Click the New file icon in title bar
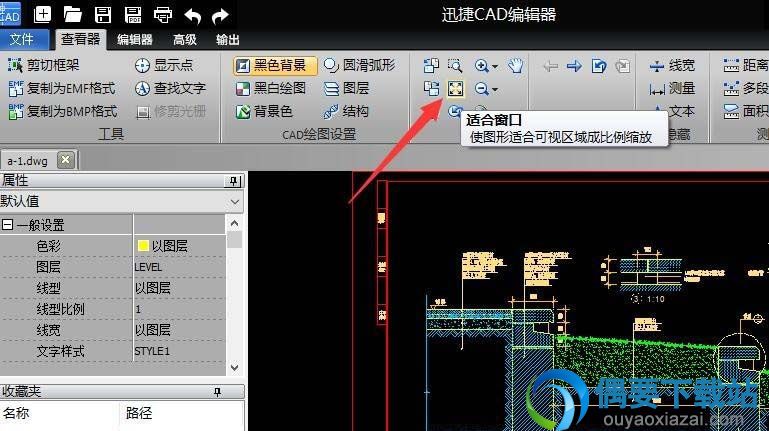The image size is (769, 431). 43,14
